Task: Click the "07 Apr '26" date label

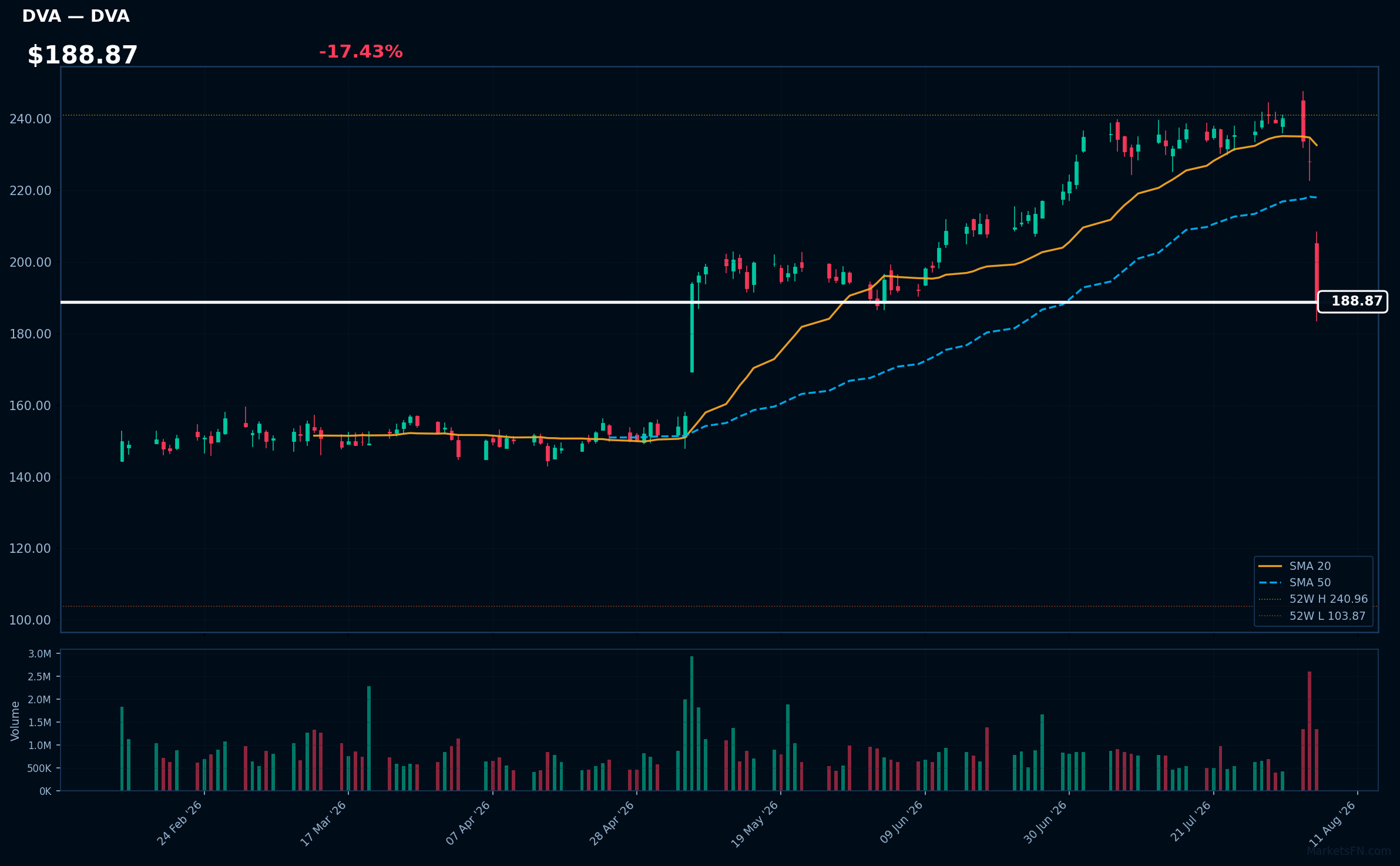Action: click(468, 824)
